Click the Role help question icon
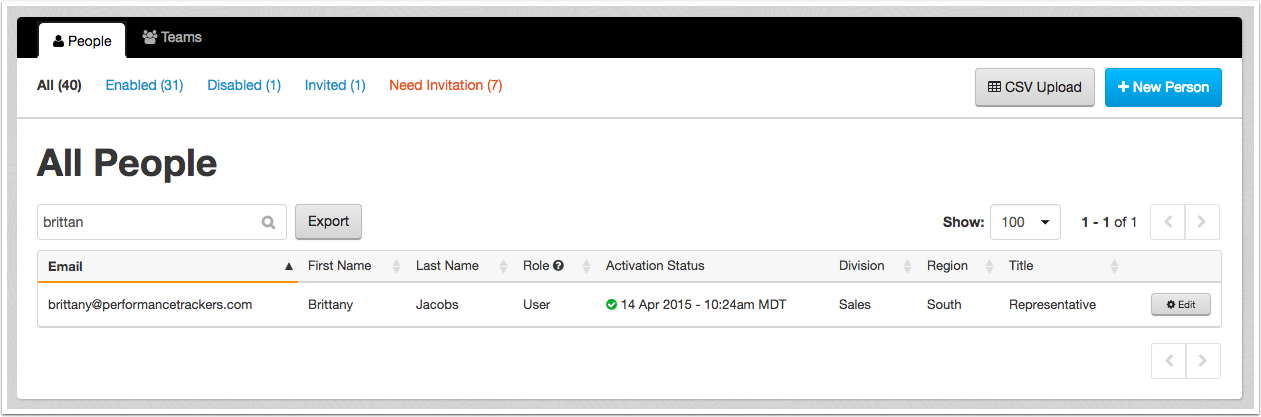 pyautogui.click(x=559, y=266)
